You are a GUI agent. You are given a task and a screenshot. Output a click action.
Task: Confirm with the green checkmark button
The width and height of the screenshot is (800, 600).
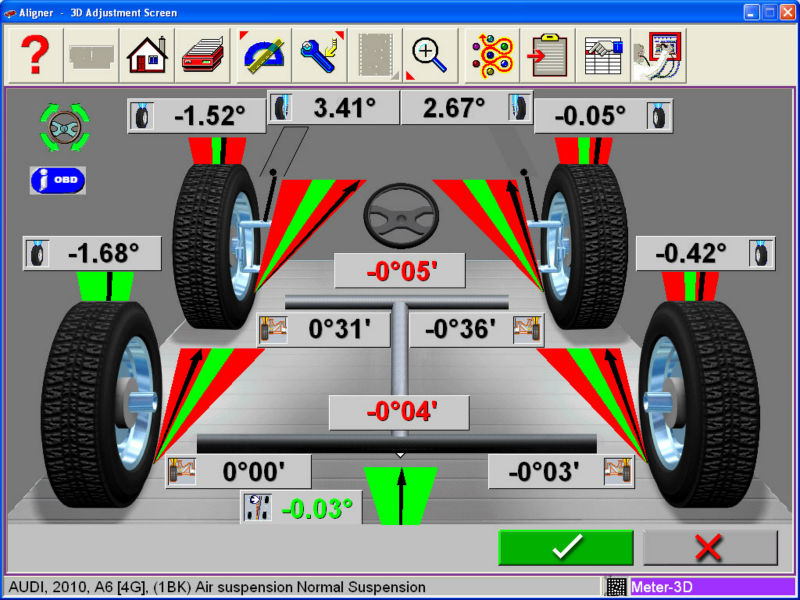pos(566,547)
